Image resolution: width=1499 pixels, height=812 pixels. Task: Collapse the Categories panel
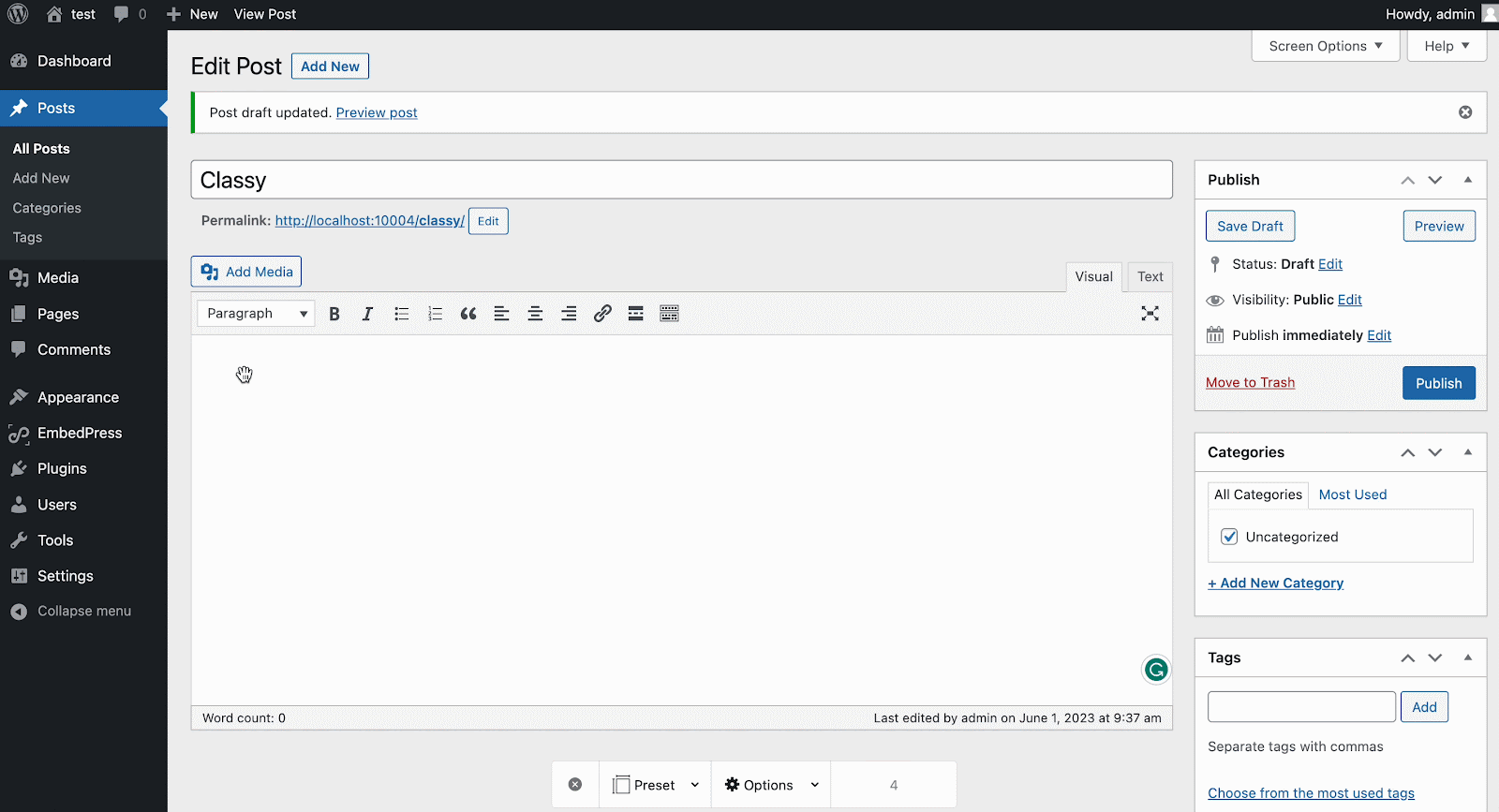pos(1468,452)
